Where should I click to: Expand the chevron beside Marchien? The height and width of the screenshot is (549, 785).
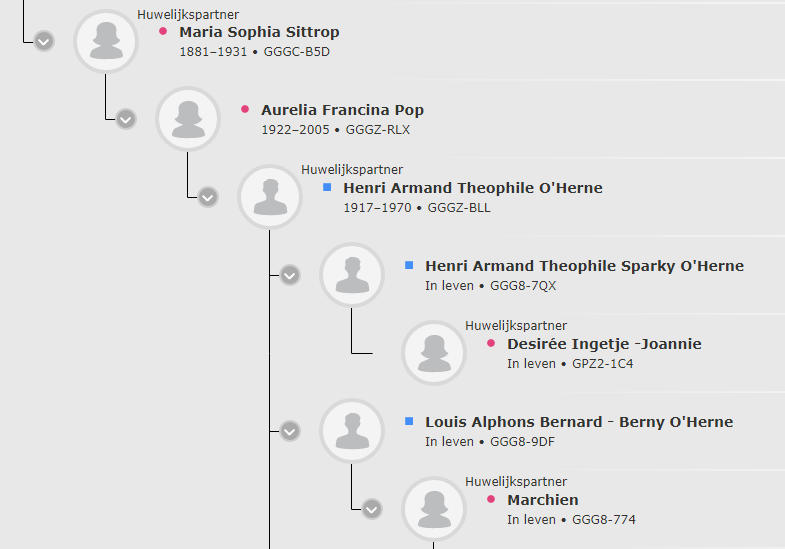(x=372, y=509)
